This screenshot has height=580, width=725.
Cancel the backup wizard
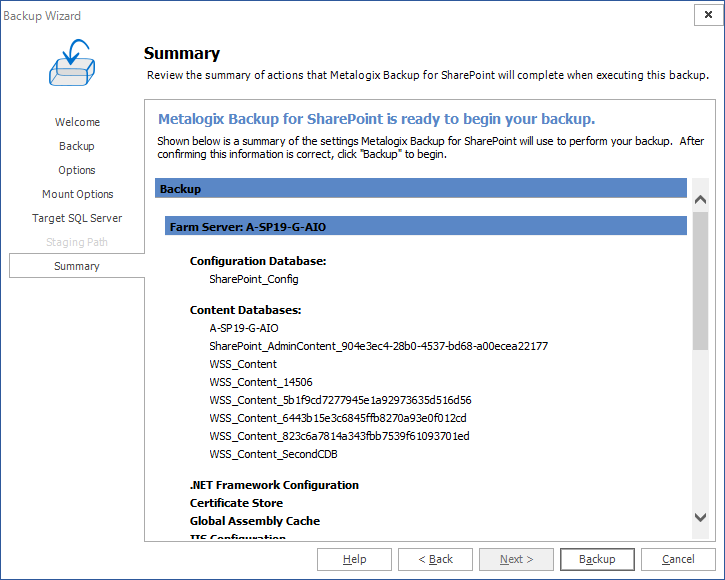(678, 559)
